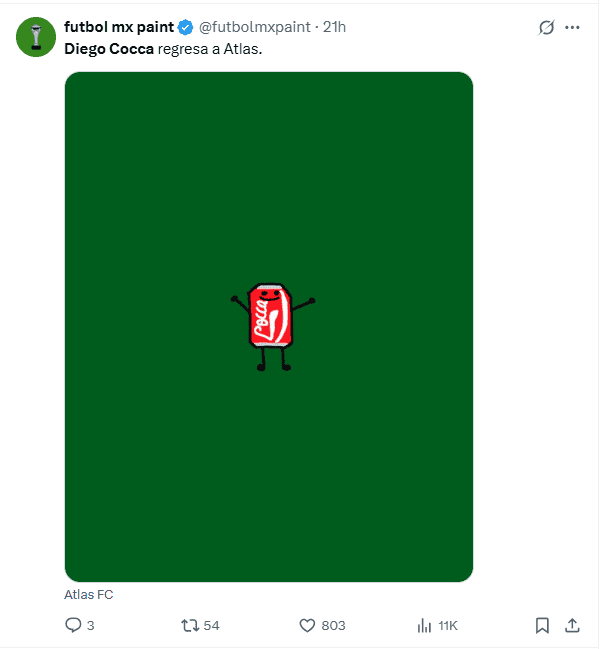Click the futbol mx paint display name
The height and width of the screenshot is (649, 608).
tap(118, 27)
